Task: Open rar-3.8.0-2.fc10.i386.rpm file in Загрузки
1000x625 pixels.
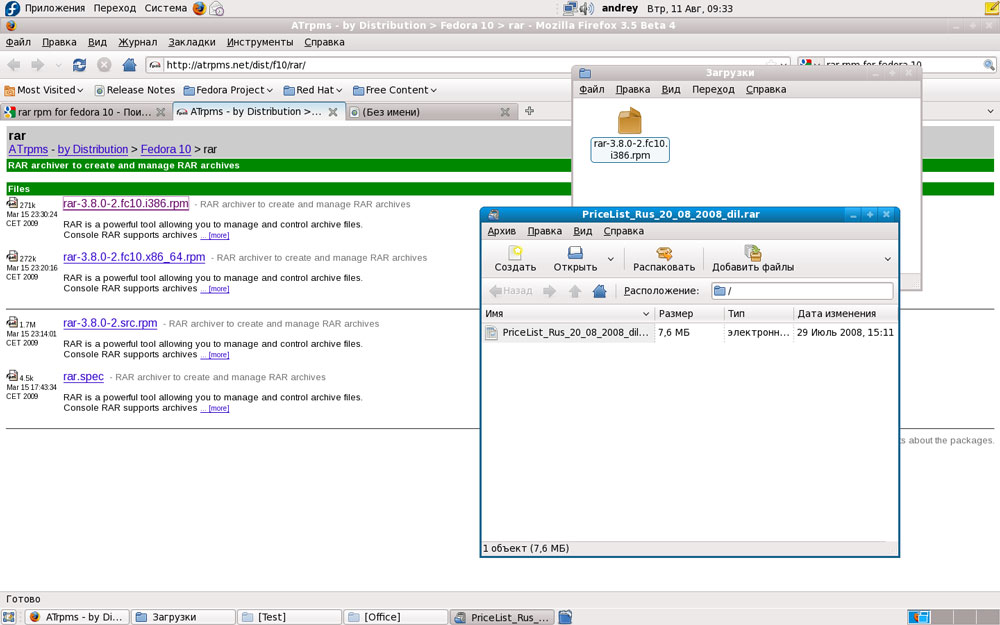Action: tap(630, 123)
